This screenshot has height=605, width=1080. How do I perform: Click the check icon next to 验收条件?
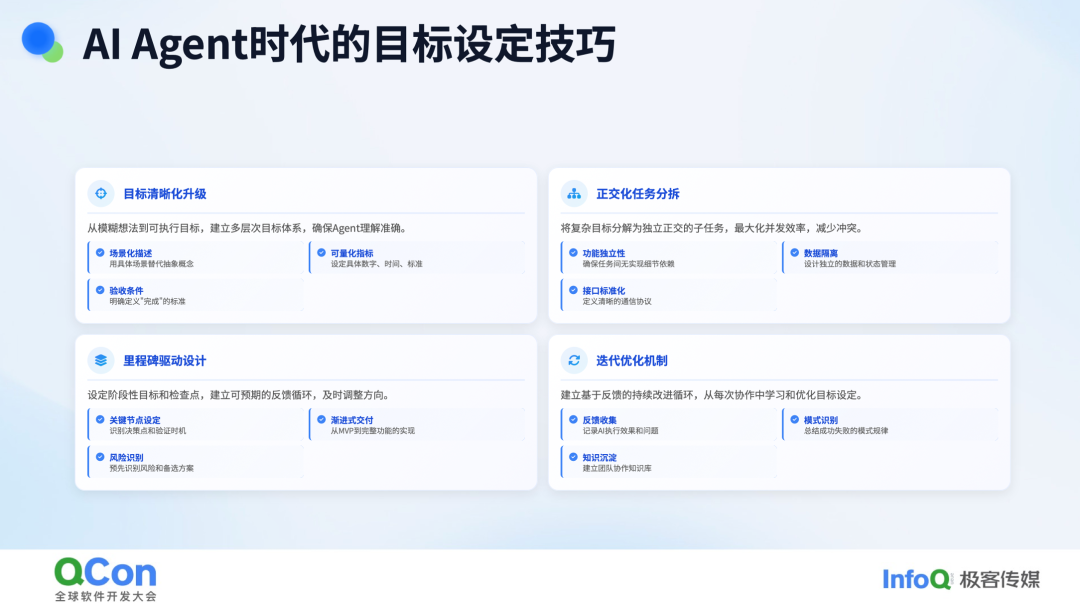tap(101, 290)
